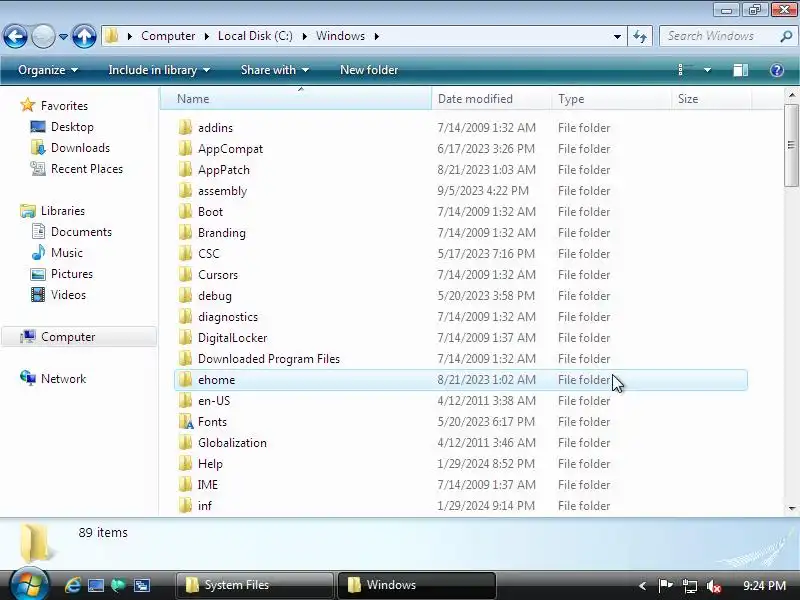This screenshot has width=800, height=600.
Task: Go up one folder level
Action: pos(84,36)
